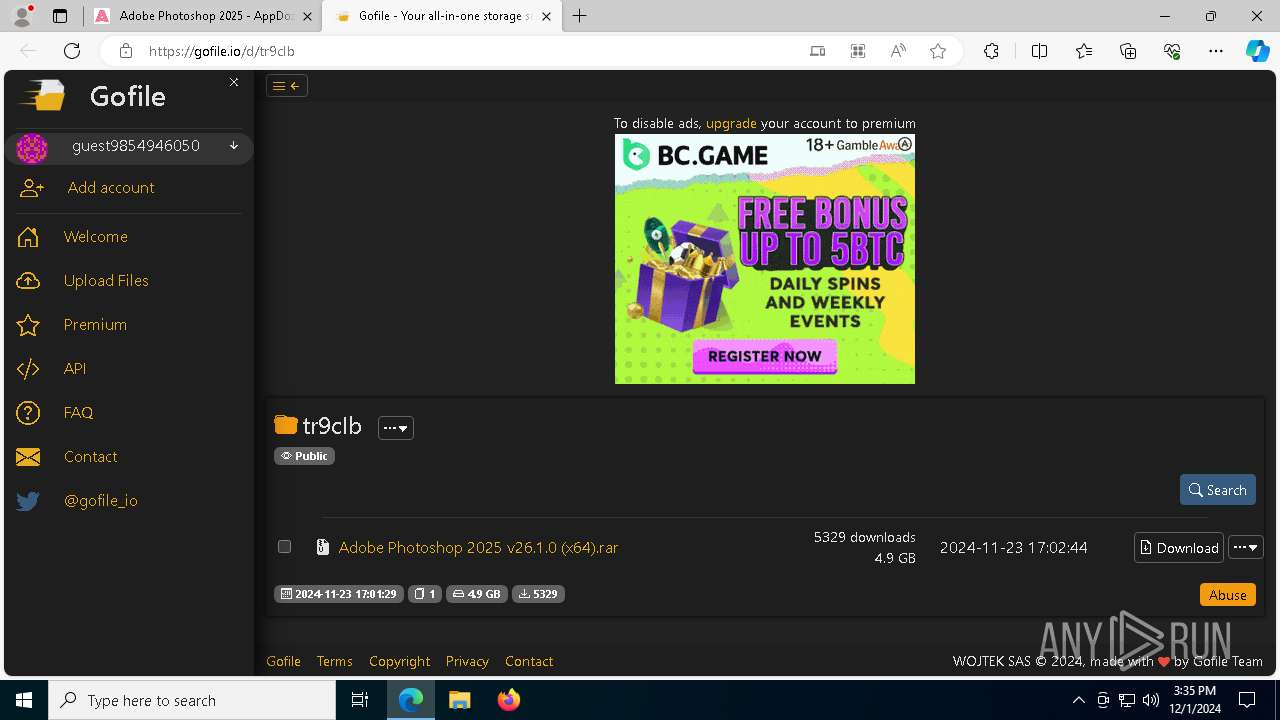
Task: Open the file options dropdown next to Download
Action: pos(1246,548)
